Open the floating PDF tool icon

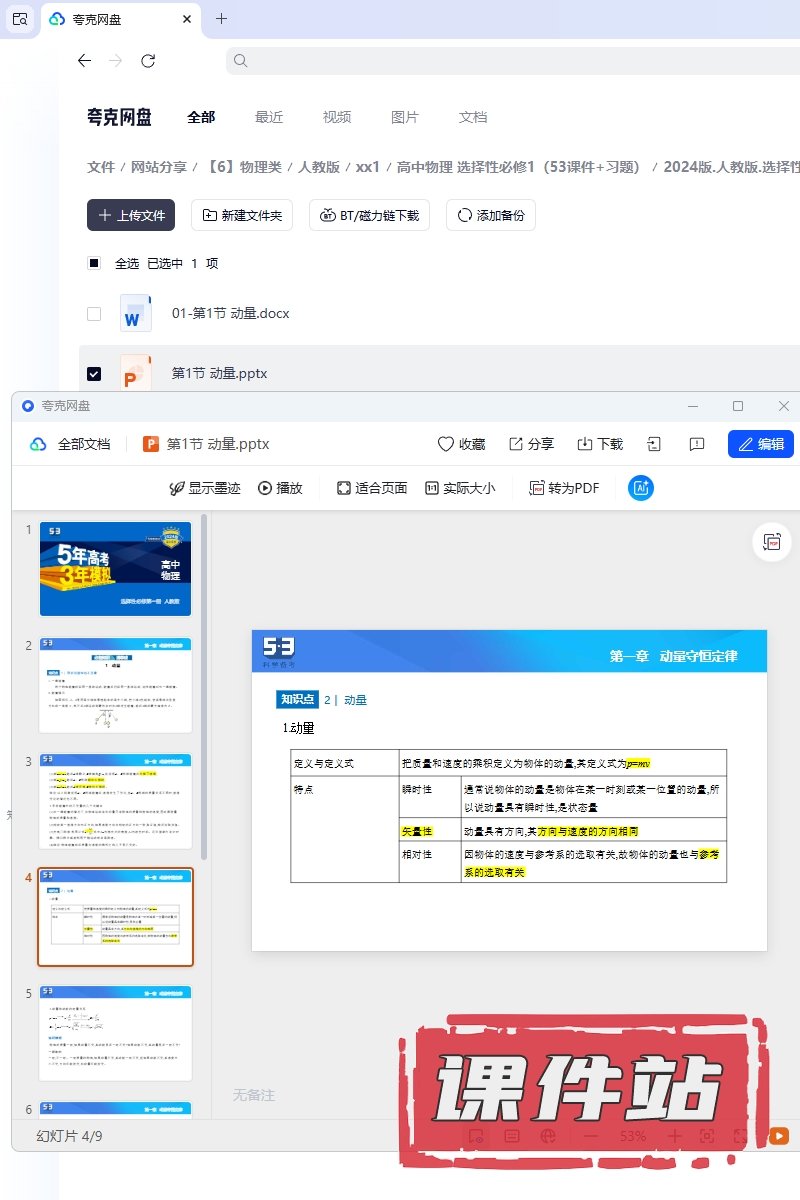coord(771,541)
